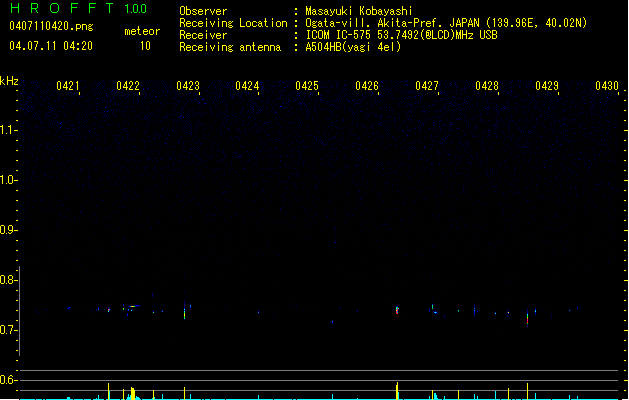Click the Receiving antenna label
This screenshot has width=629, height=400.
230,47
